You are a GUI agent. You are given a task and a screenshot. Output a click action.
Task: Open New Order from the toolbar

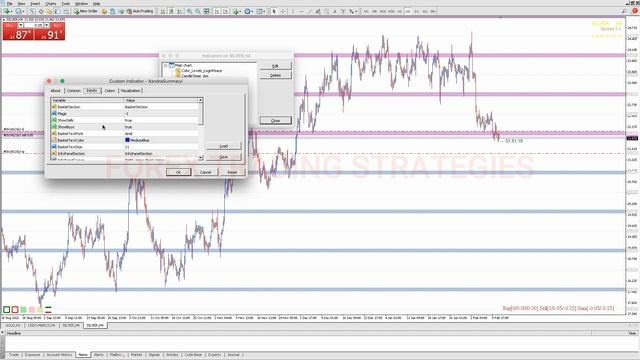tap(86, 11)
